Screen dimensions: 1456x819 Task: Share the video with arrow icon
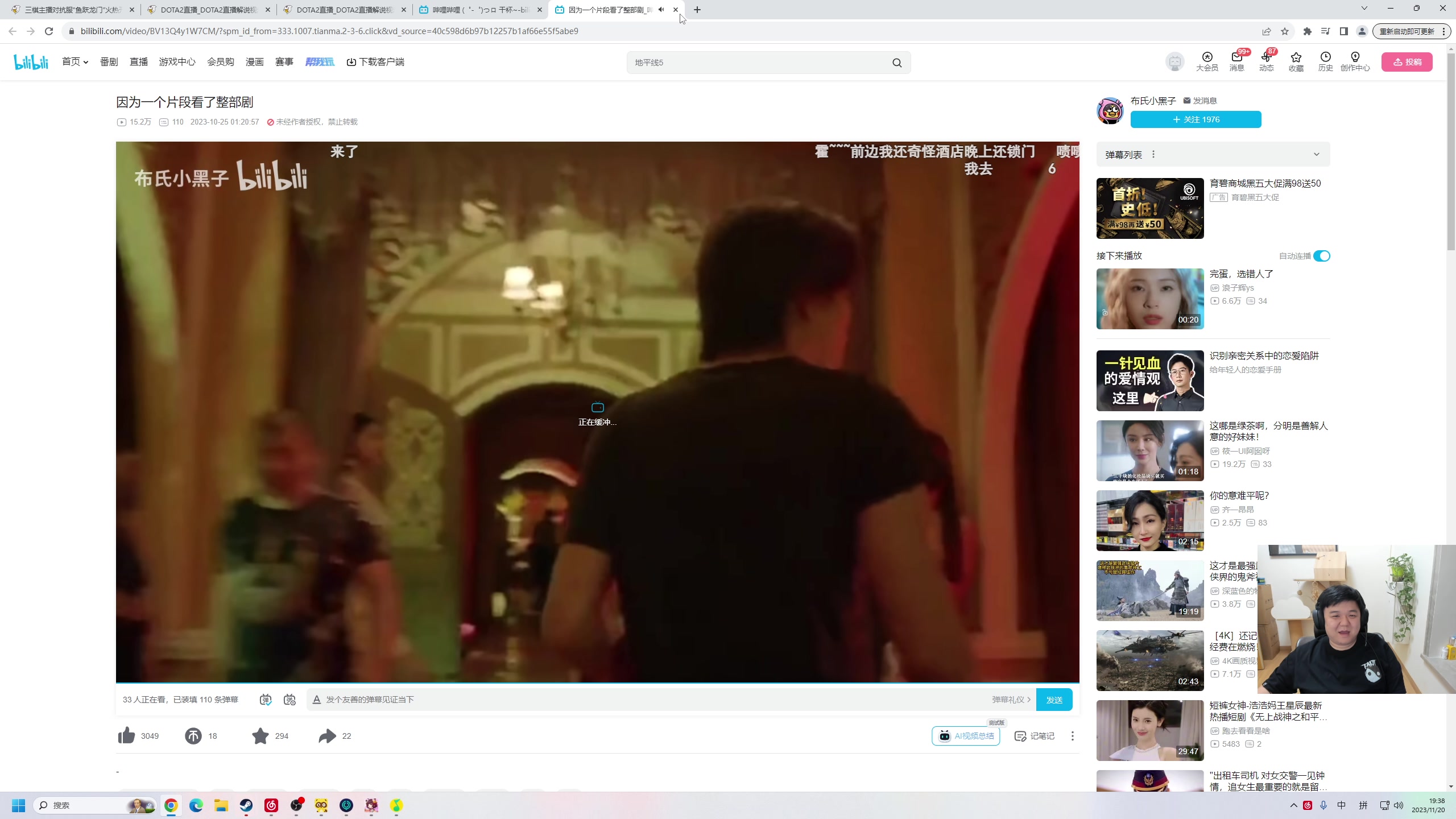328,735
